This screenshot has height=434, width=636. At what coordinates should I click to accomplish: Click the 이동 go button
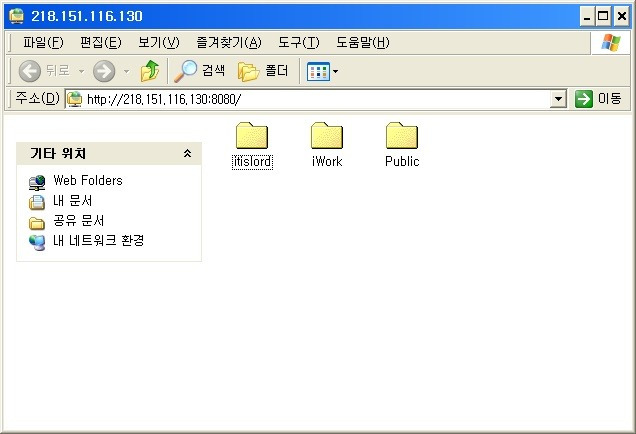coord(599,99)
